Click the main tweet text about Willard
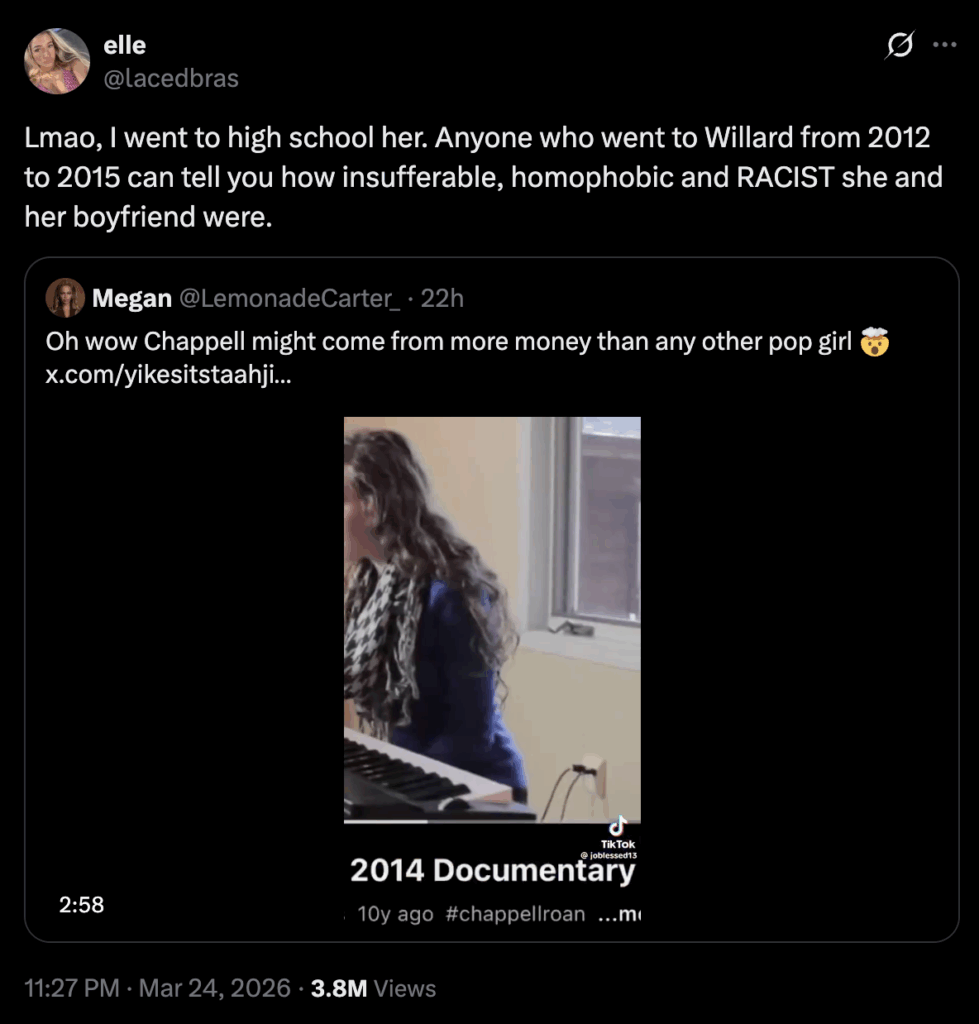The image size is (979, 1024). click(x=484, y=177)
